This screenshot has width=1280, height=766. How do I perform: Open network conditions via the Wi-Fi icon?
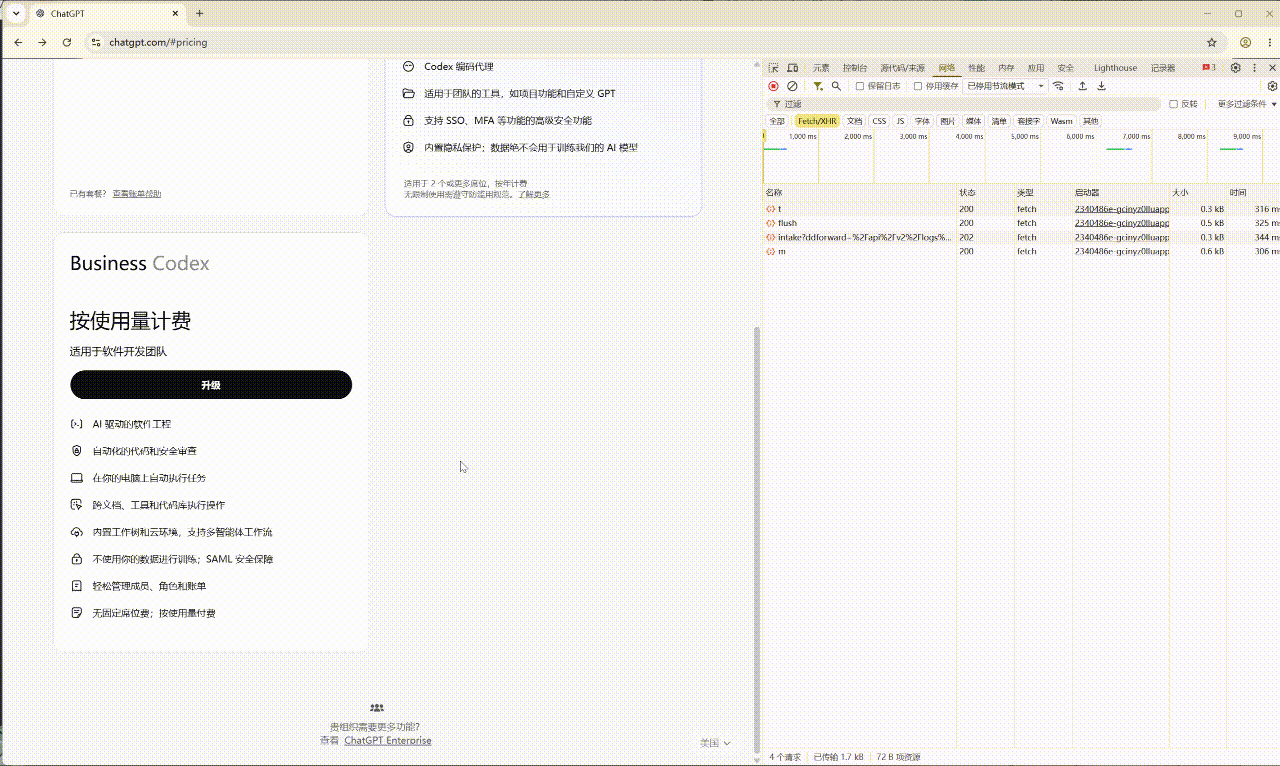(x=1058, y=86)
